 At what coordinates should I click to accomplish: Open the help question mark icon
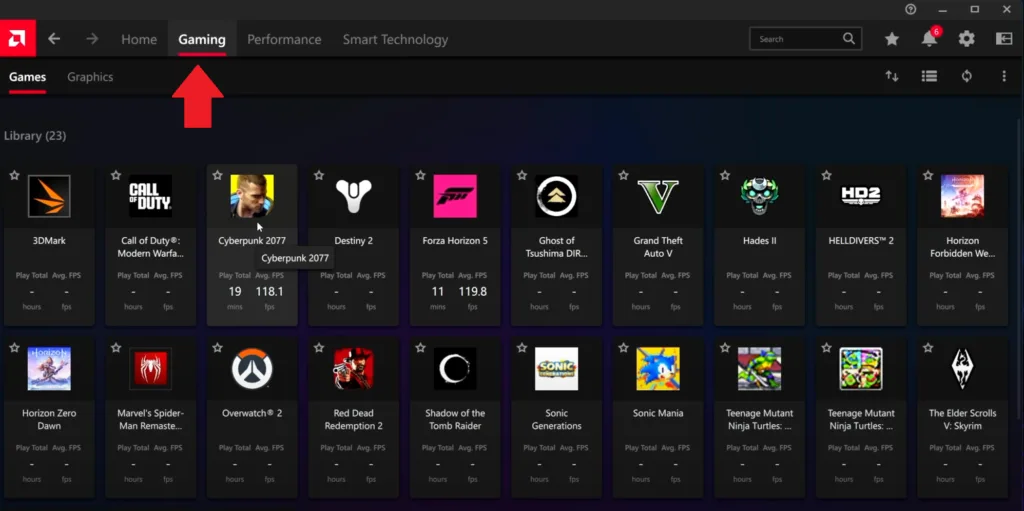click(910, 9)
